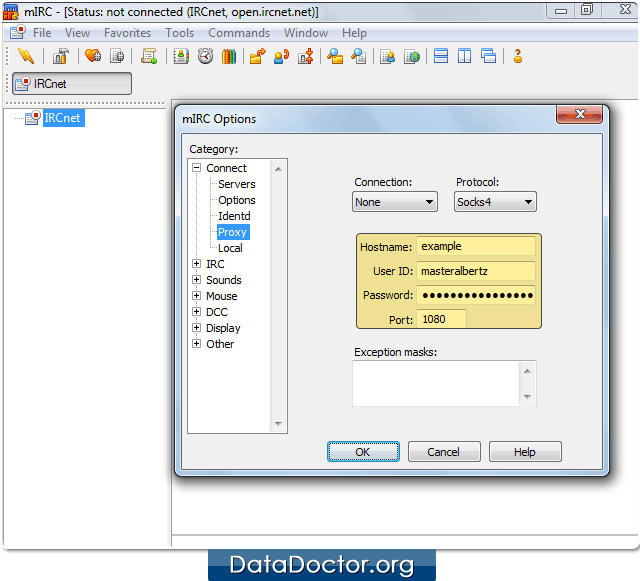The width and height of the screenshot is (640, 581).
Task: Expand the Mouse category
Action: point(197,296)
